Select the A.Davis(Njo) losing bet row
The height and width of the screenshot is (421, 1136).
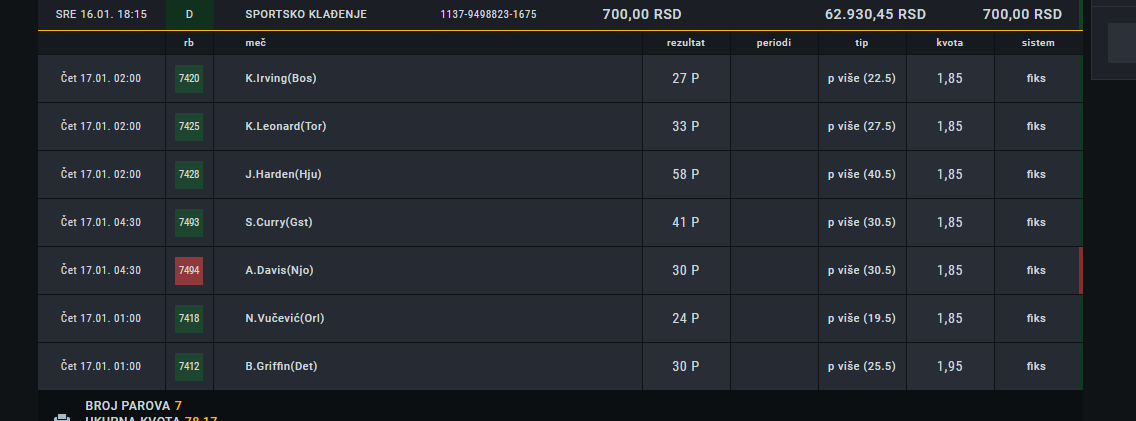coord(560,270)
